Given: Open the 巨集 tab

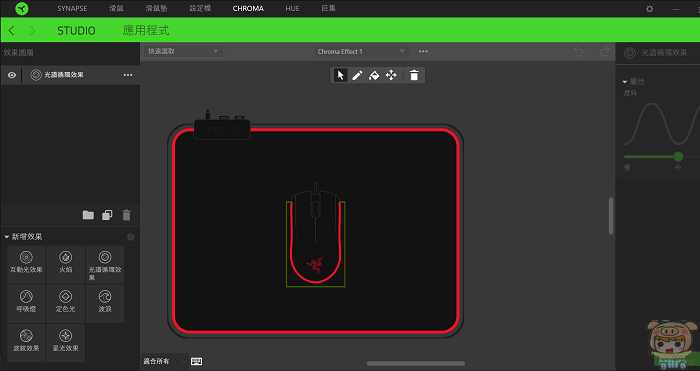Looking at the screenshot, I should pos(329,8).
